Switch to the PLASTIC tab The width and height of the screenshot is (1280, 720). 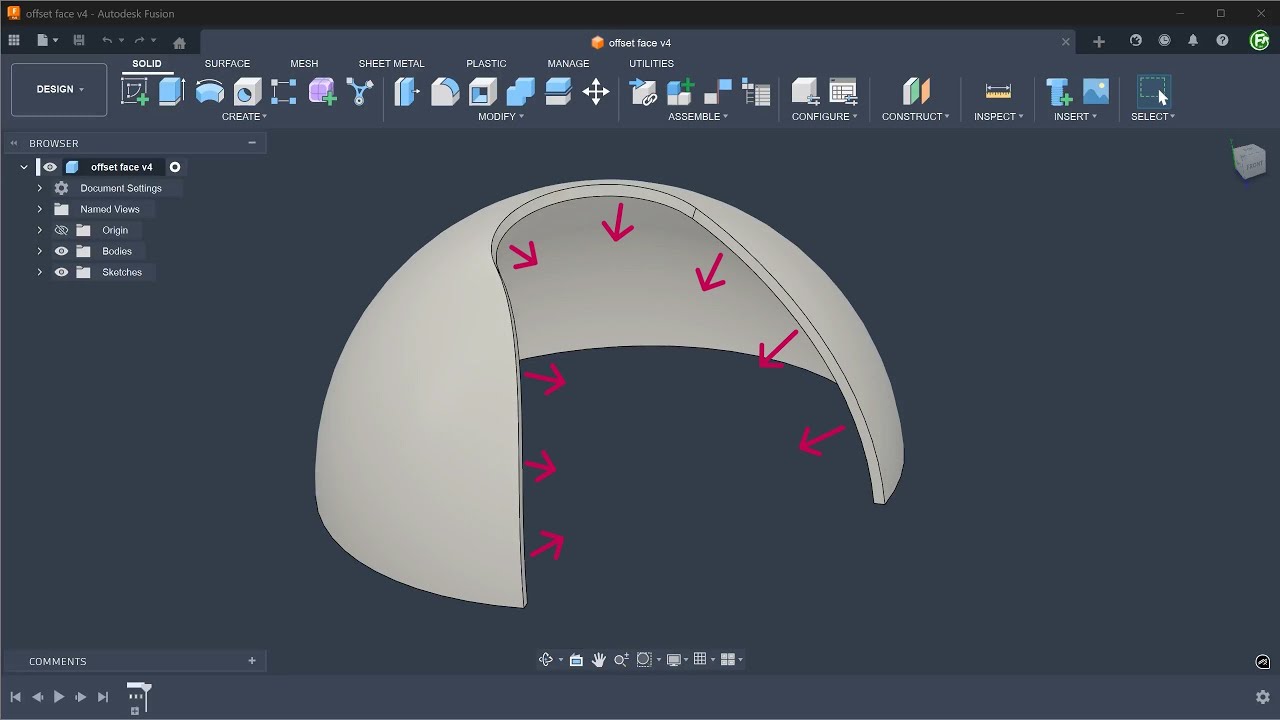point(486,64)
